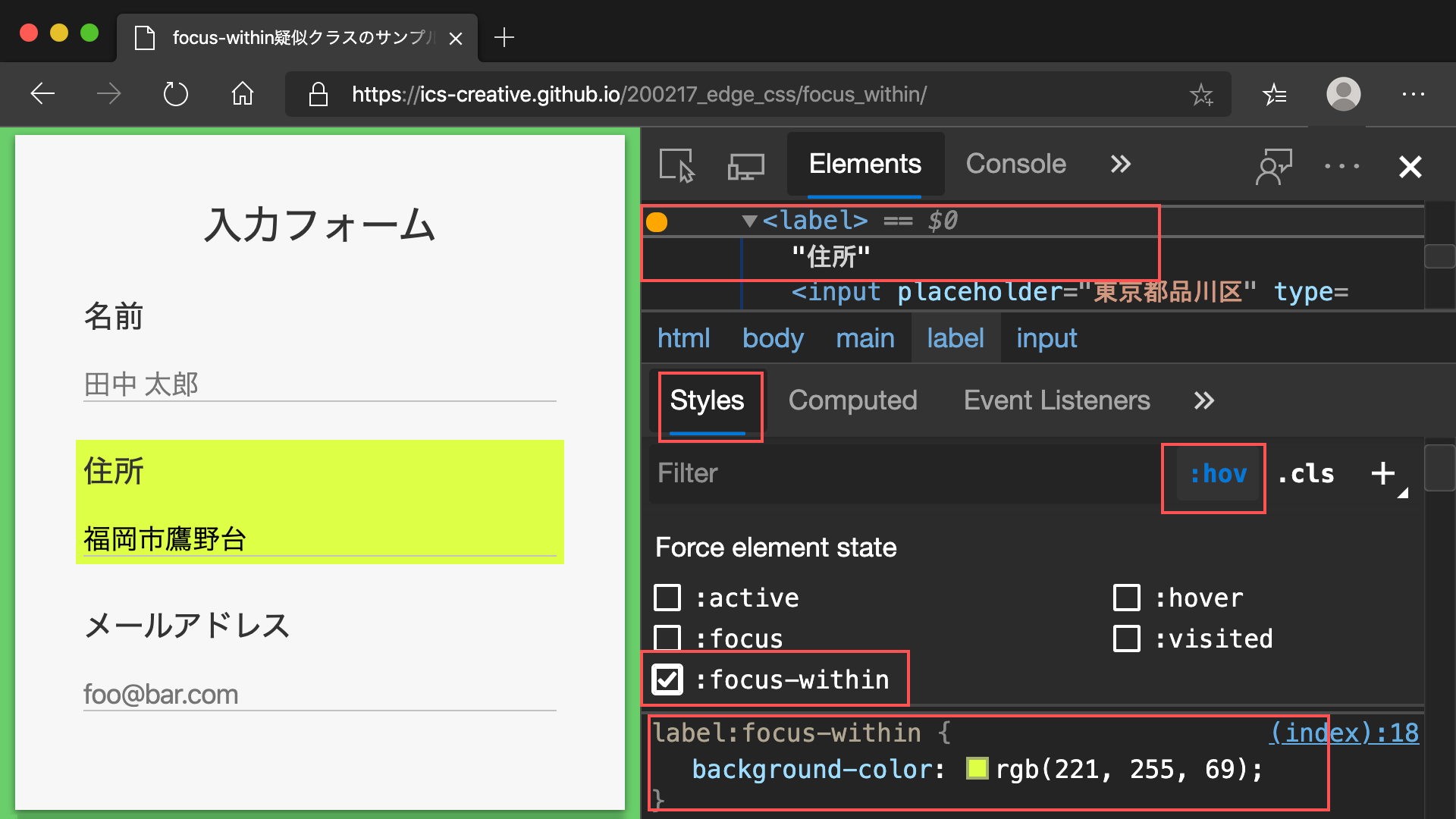This screenshot has width=1456, height=819.
Task: Click the label:focus-within selector
Action: point(786,733)
